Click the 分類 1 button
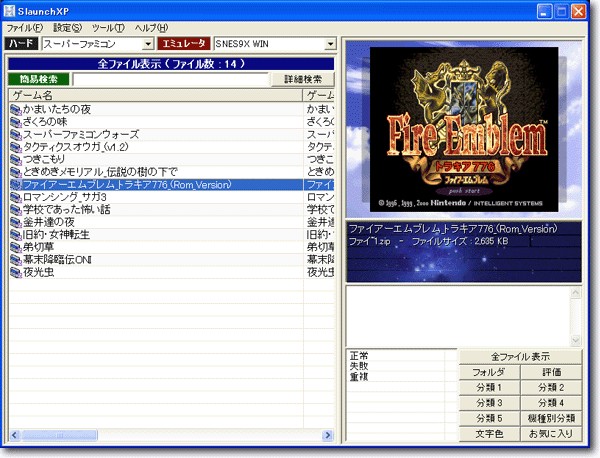The image size is (600, 458). tap(489, 388)
